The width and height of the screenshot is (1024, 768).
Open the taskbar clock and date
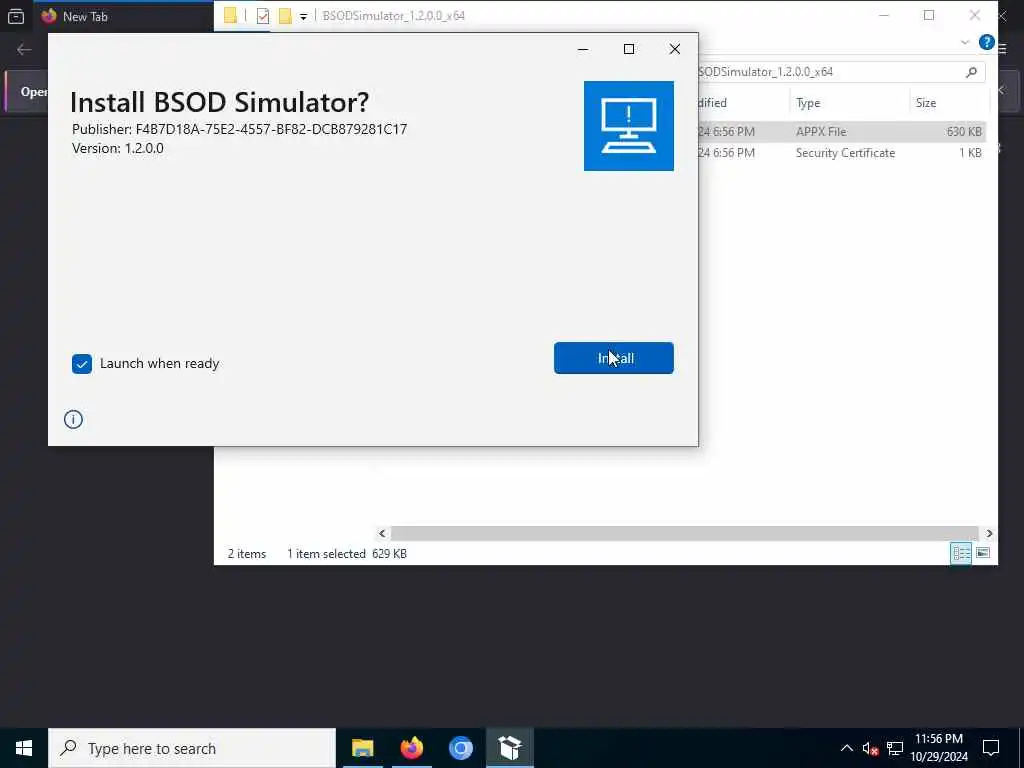click(x=939, y=748)
